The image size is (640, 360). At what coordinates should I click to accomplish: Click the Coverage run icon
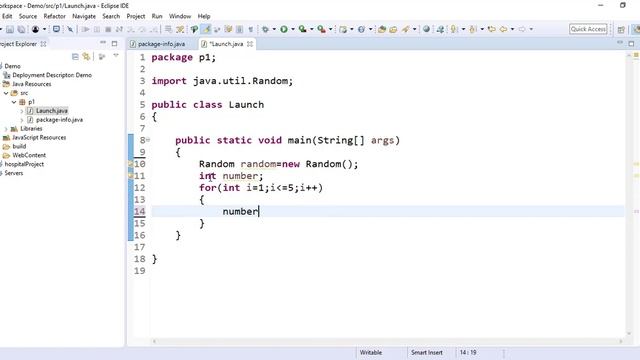click(302, 29)
